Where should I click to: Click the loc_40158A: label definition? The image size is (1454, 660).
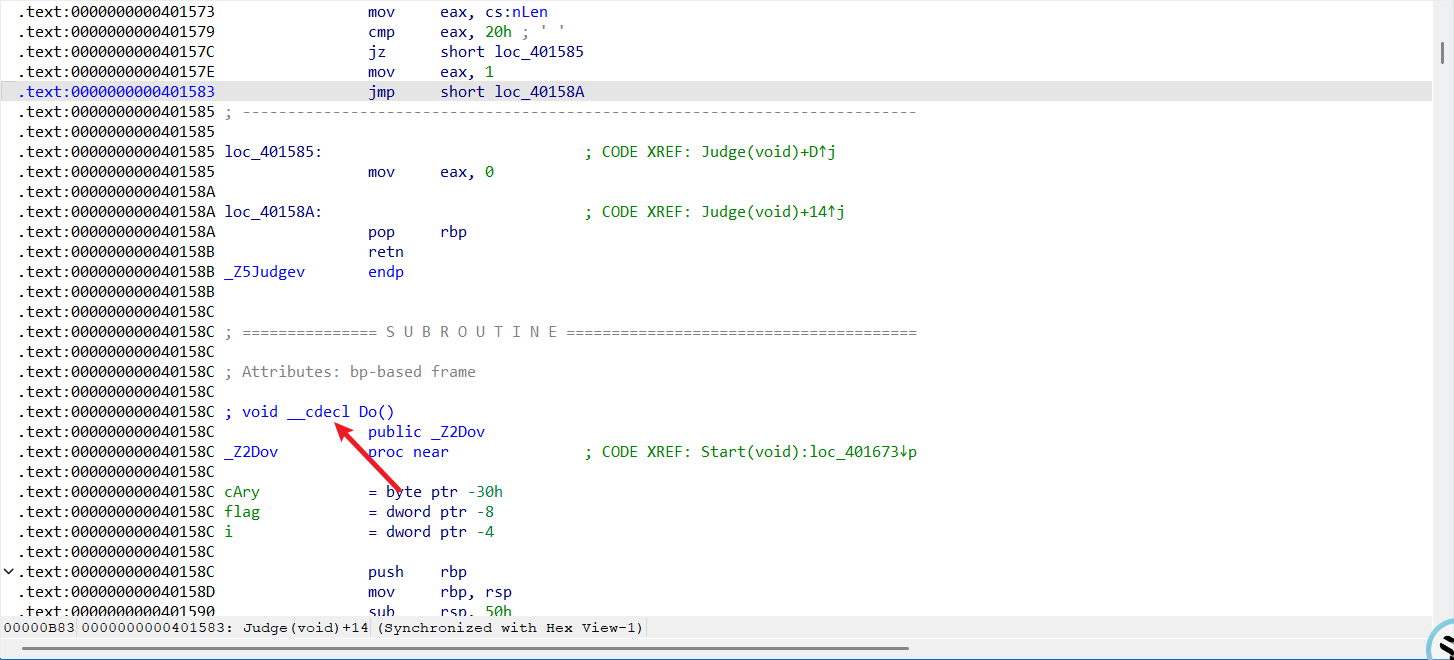[x=273, y=212]
